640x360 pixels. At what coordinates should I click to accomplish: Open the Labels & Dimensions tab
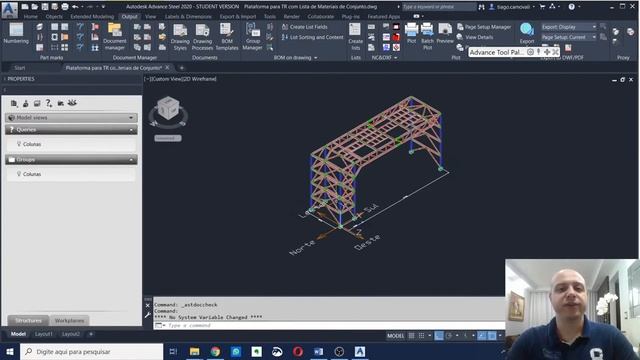pyautogui.click(x=188, y=17)
